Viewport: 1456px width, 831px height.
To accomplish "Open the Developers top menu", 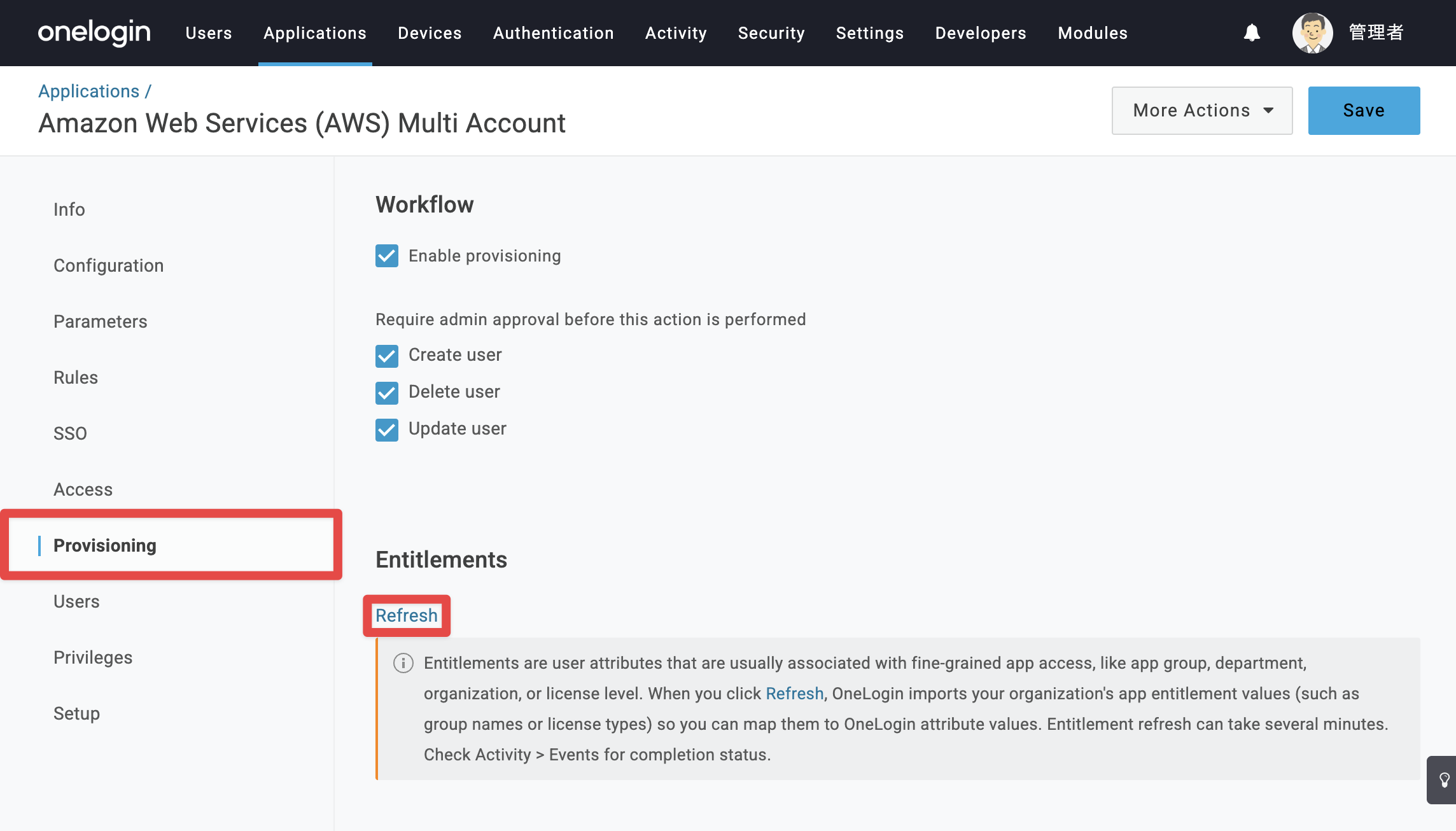I will pyautogui.click(x=981, y=33).
